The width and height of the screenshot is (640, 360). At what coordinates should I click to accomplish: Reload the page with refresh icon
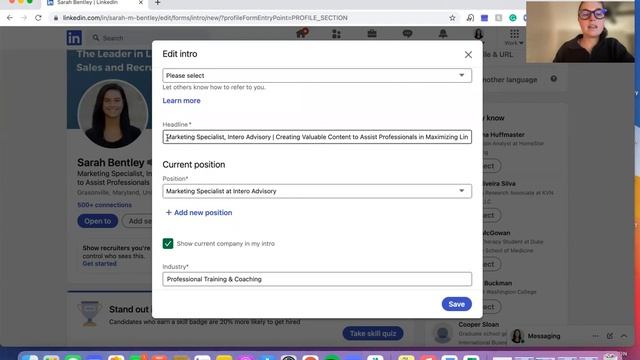tap(38, 18)
